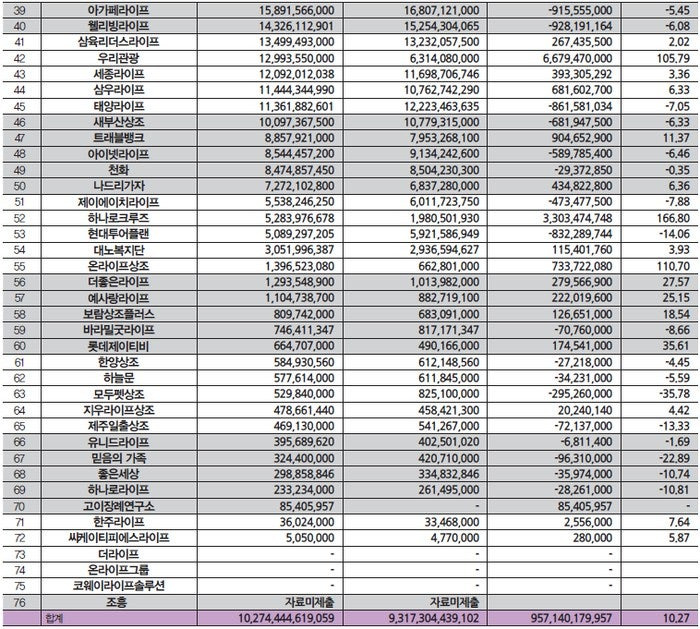This screenshot has width=700, height=629.
Task: Click the first 자료미제출 cell in row 76
Action: tap(309, 603)
